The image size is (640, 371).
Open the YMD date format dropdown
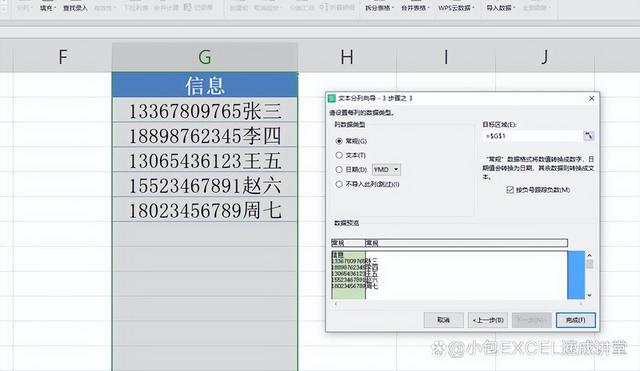click(x=387, y=169)
